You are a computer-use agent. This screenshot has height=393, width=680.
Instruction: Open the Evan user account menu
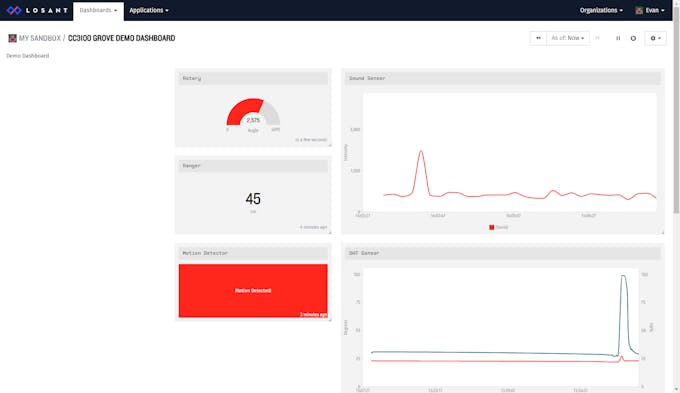(650, 10)
